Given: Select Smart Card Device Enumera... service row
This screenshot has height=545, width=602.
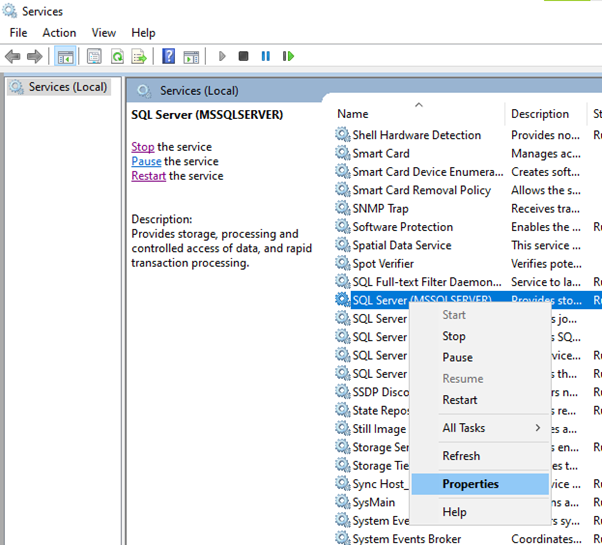Looking at the screenshot, I should tap(428, 172).
